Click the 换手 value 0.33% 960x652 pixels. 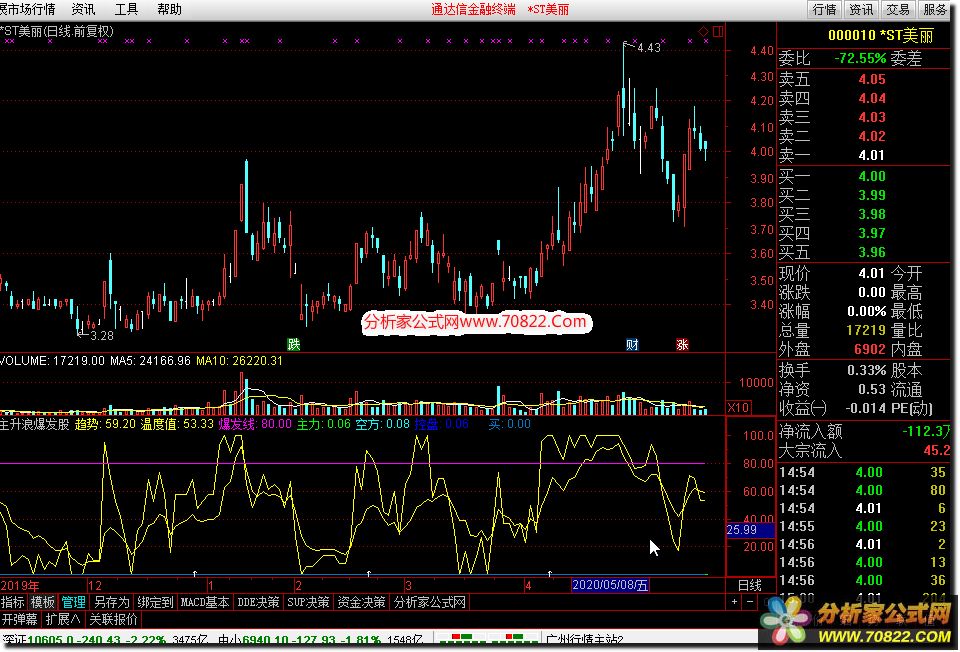[x=866, y=370]
